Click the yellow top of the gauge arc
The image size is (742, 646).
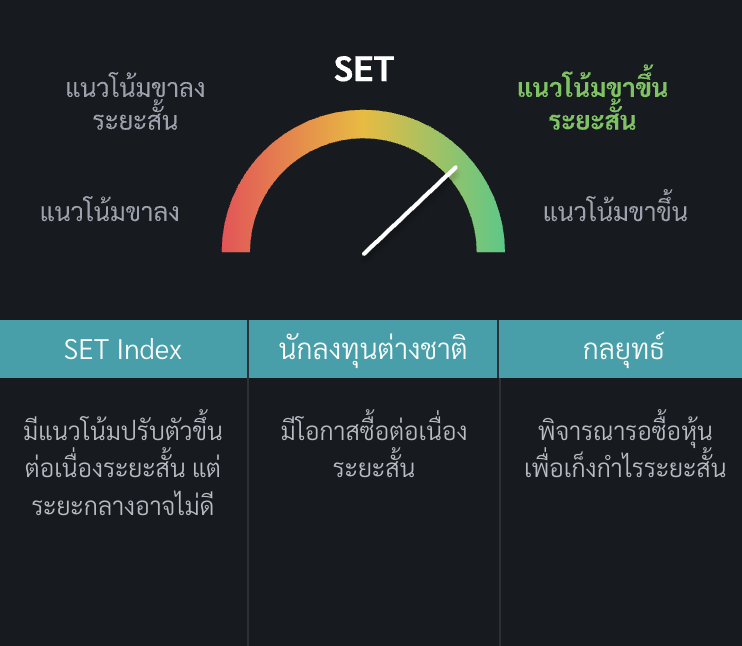(363, 124)
